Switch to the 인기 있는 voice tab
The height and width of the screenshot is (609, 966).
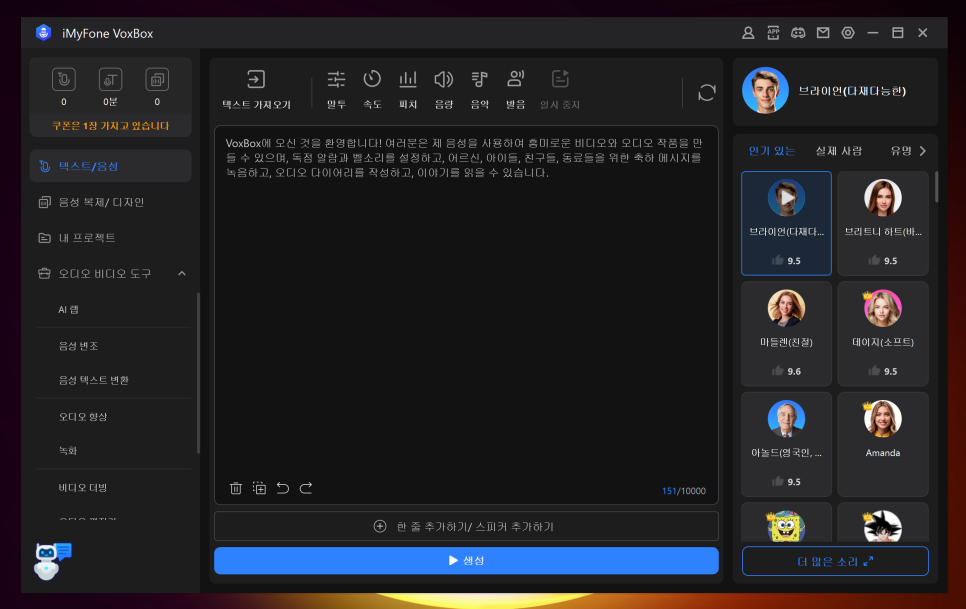(x=771, y=151)
